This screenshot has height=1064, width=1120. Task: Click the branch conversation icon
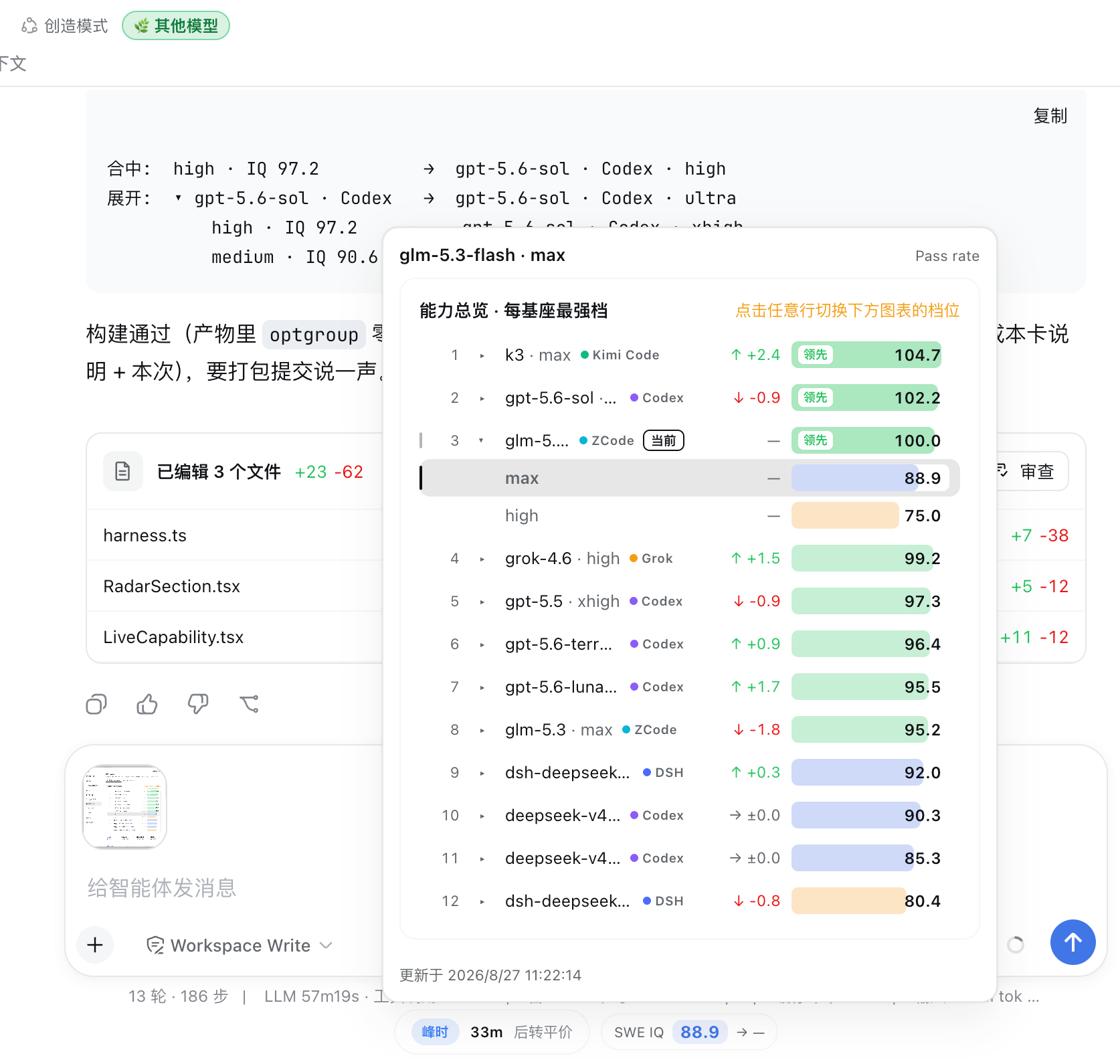coord(249,704)
